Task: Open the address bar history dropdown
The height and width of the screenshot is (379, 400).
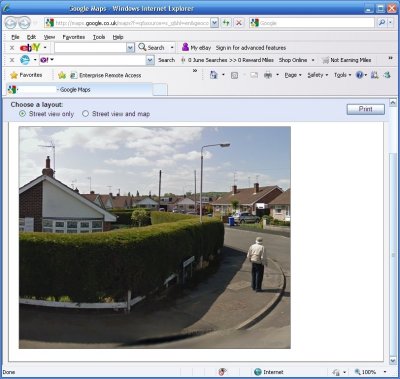Action: [x=215, y=23]
